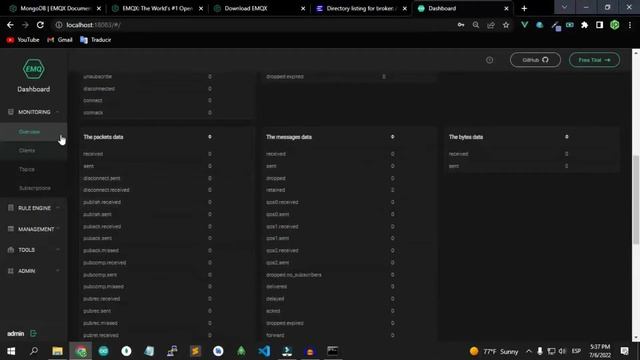Open File Explorer from the taskbar

[x=58, y=351]
